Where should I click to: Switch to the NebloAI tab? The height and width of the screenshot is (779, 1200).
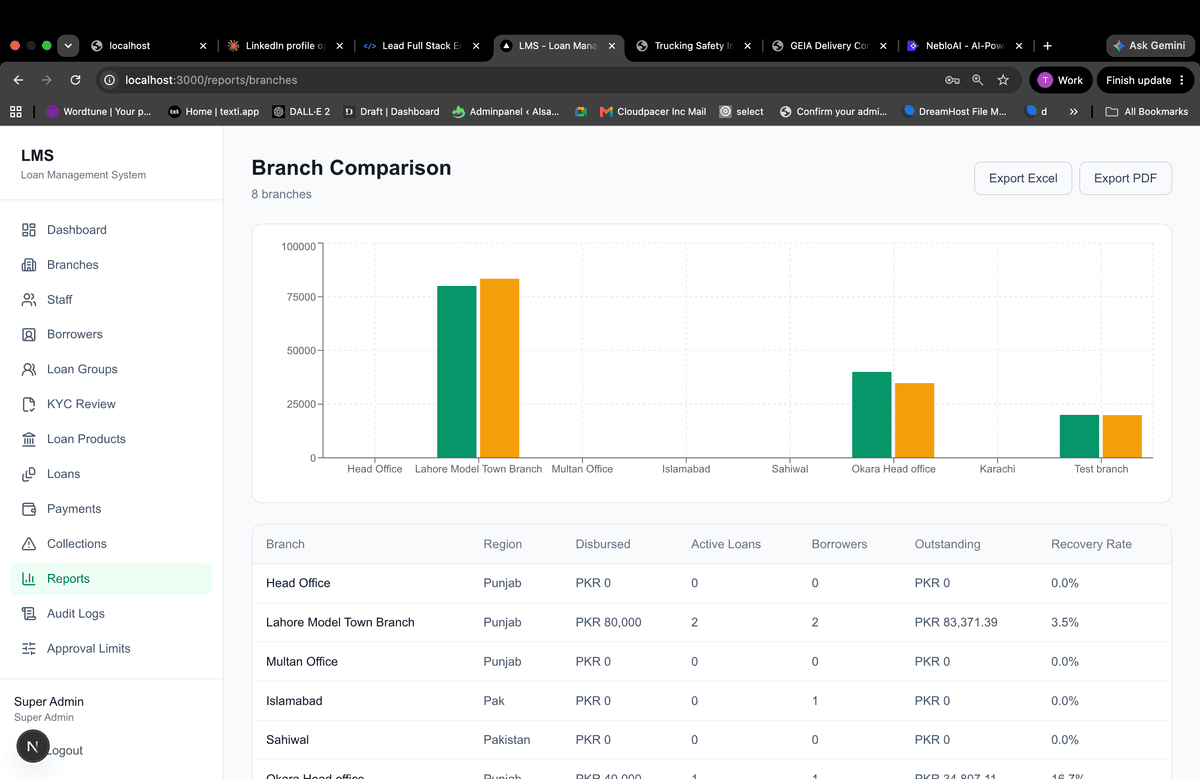[965, 46]
